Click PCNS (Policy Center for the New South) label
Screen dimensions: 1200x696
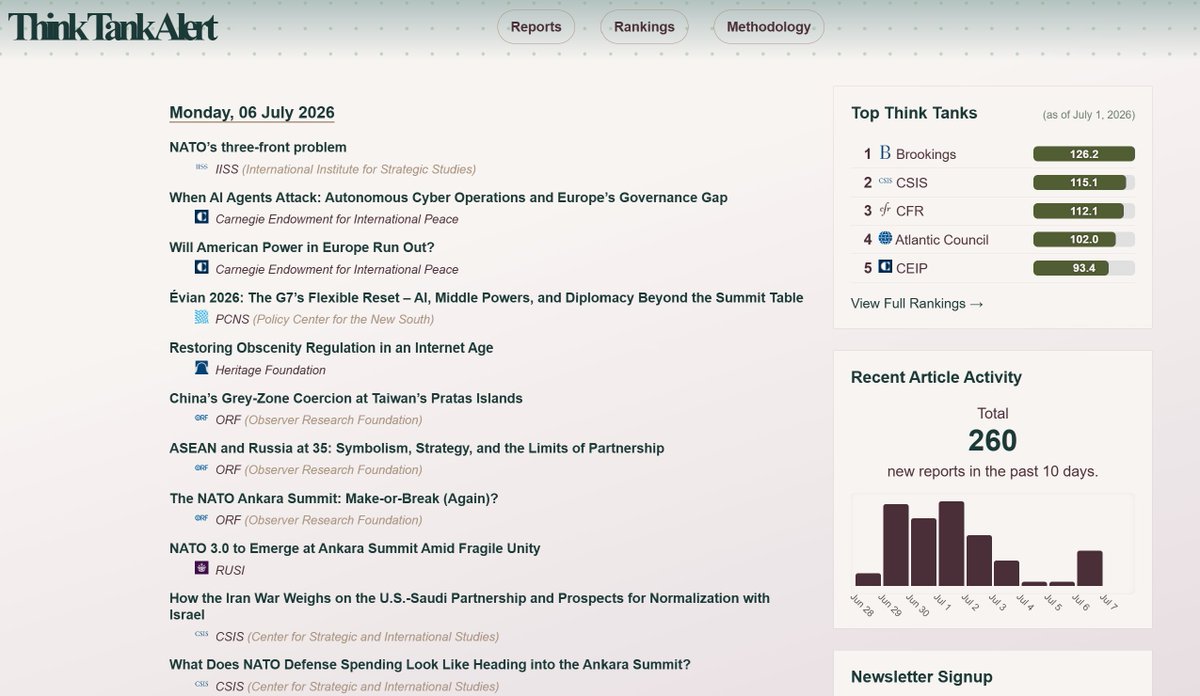325,319
